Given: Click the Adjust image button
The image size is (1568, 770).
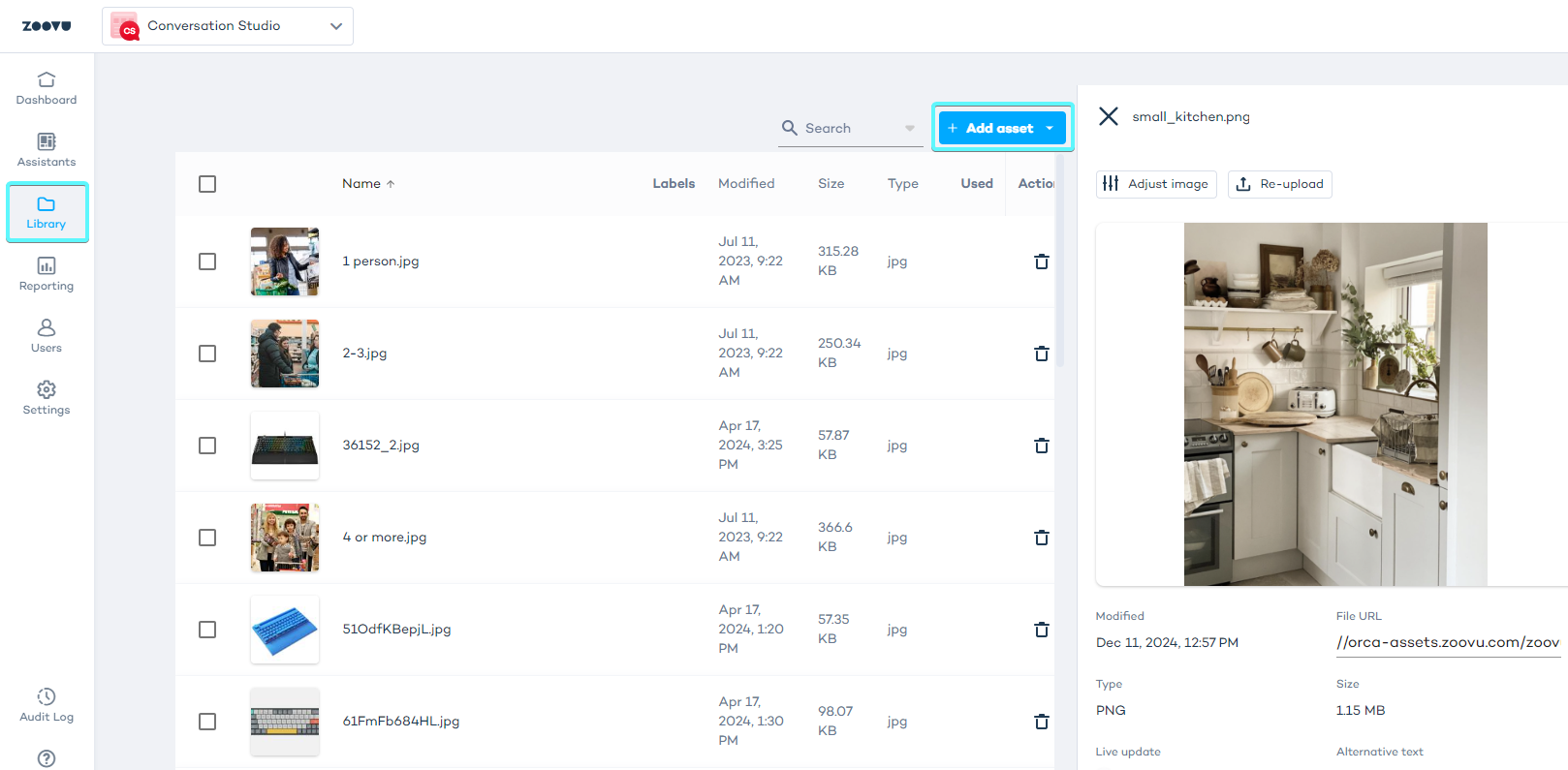Looking at the screenshot, I should [x=1156, y=184].
